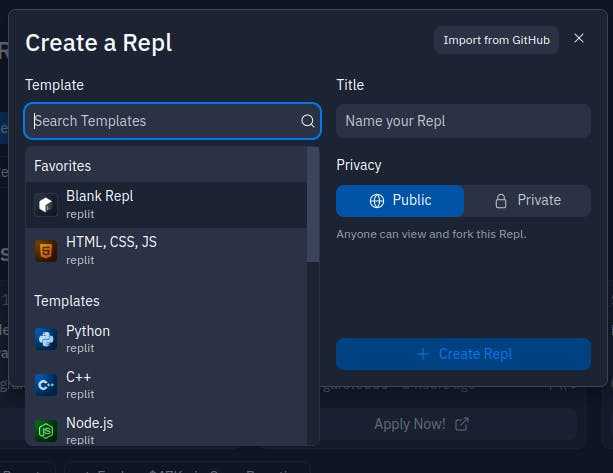Set privacy to Public
The image size is (613, 473).
coord(400,201)
